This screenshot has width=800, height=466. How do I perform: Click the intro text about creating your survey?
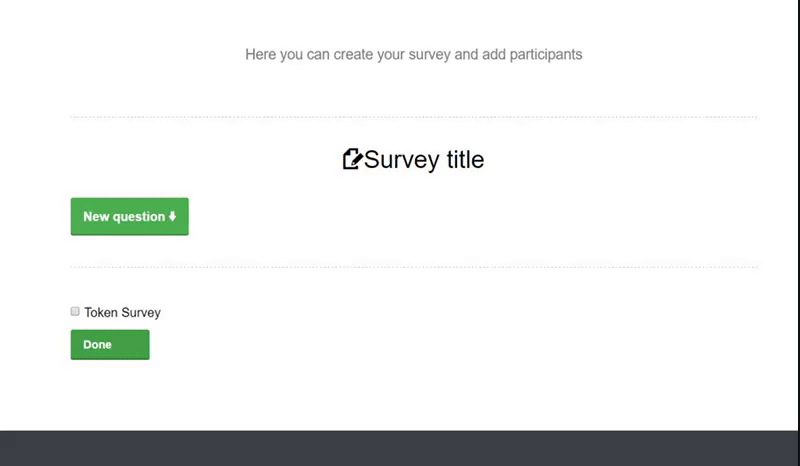point(413,54)
